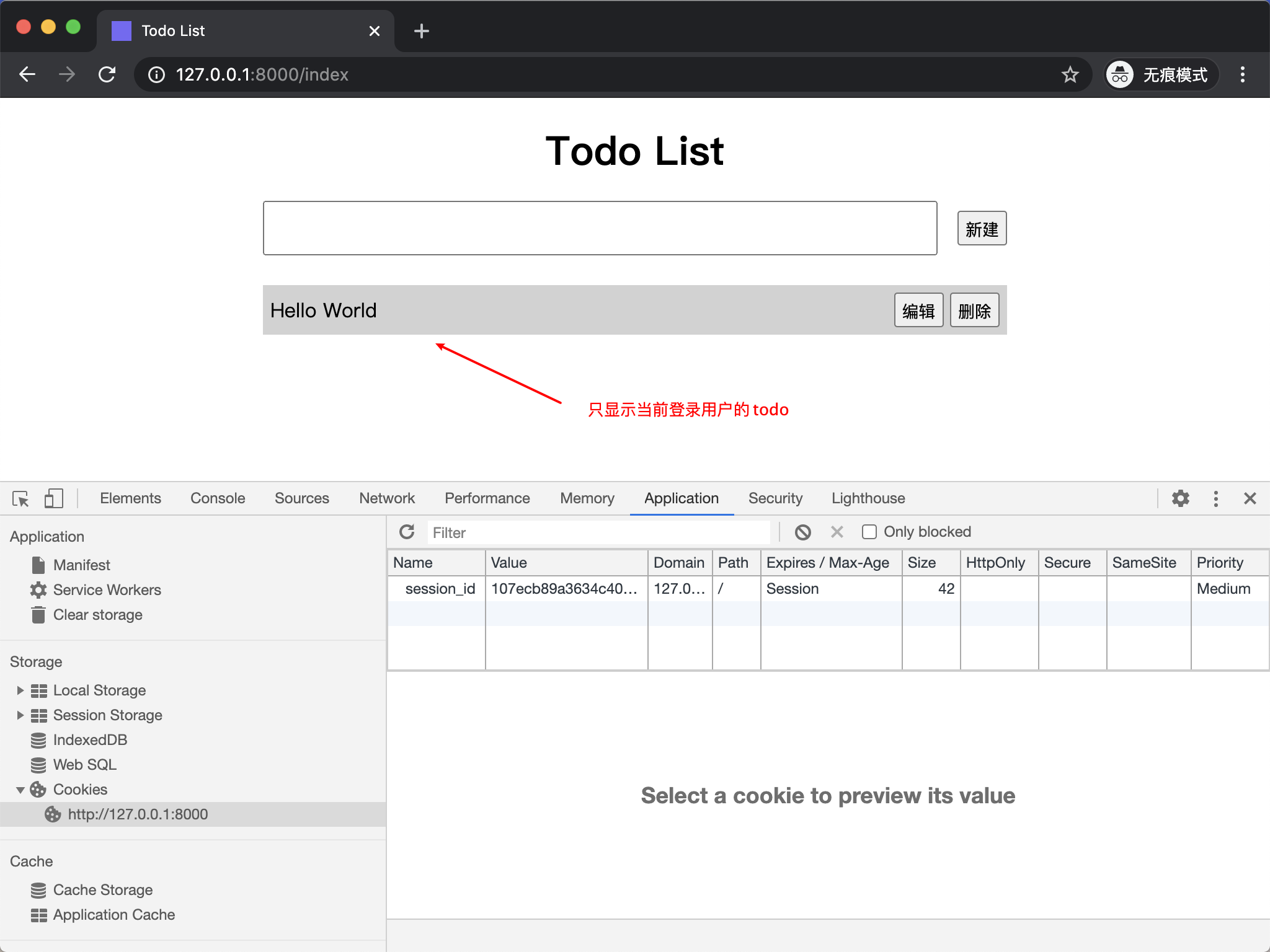Click 删除 button to delete Hello World
This screenshot has width=1270, height=952.
[x=974, y=310]
